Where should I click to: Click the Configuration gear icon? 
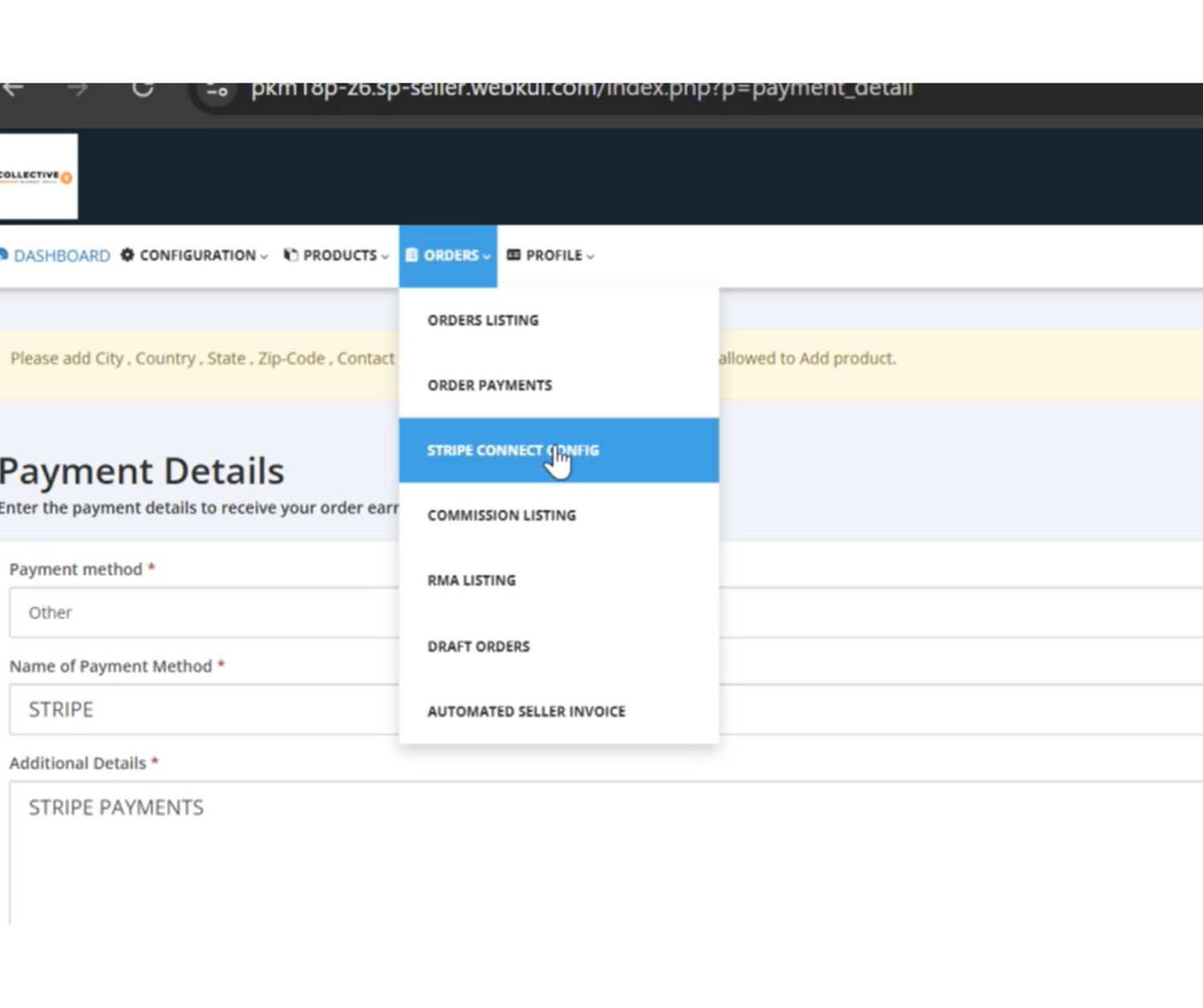128,255
